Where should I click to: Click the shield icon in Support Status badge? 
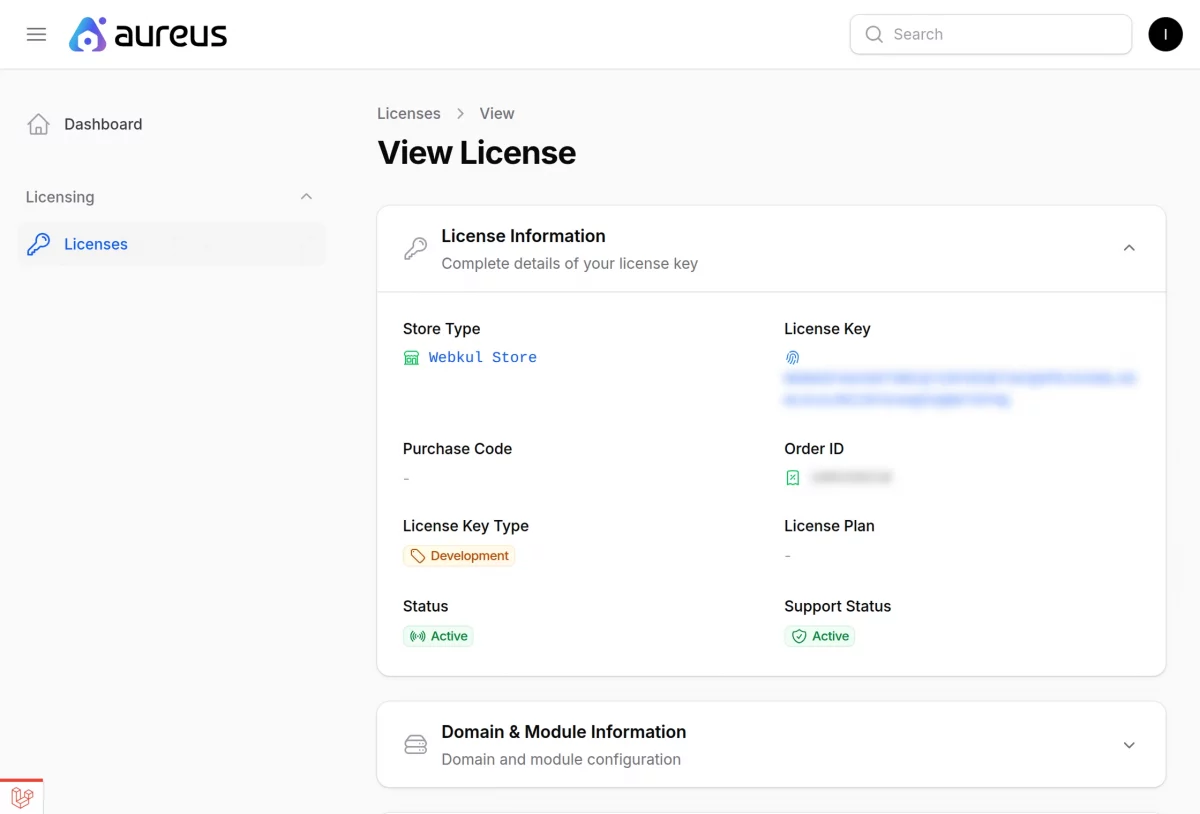click(x=799, y=636)
